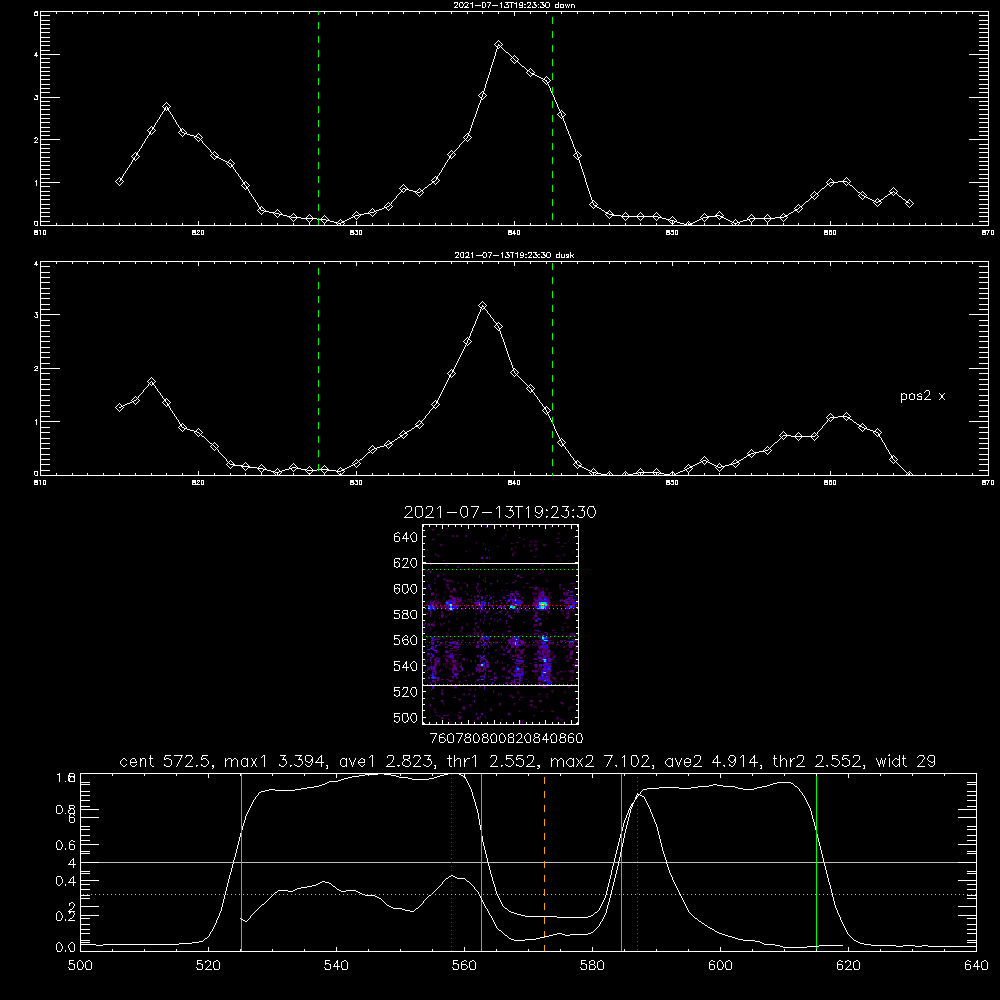Click the green vertical line near 584 in the bottom plot
The image size is (1000, 1000).
621,862
